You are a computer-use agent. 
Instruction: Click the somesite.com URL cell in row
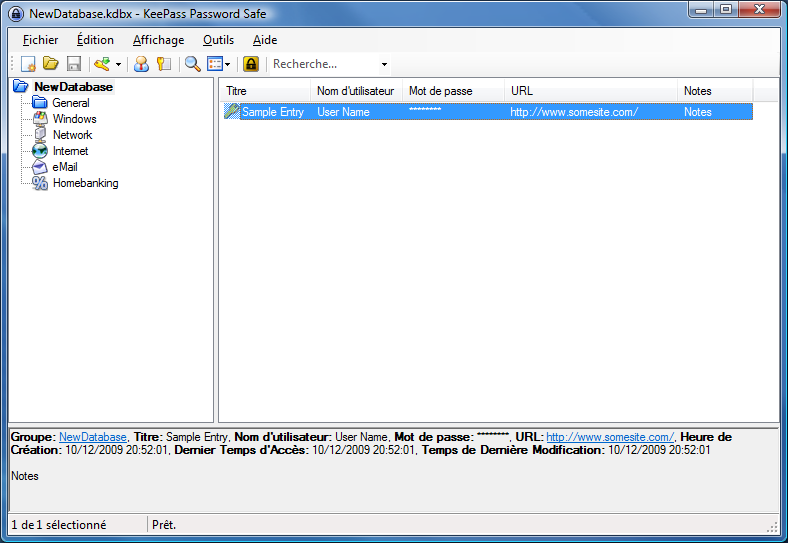[574, 112]
